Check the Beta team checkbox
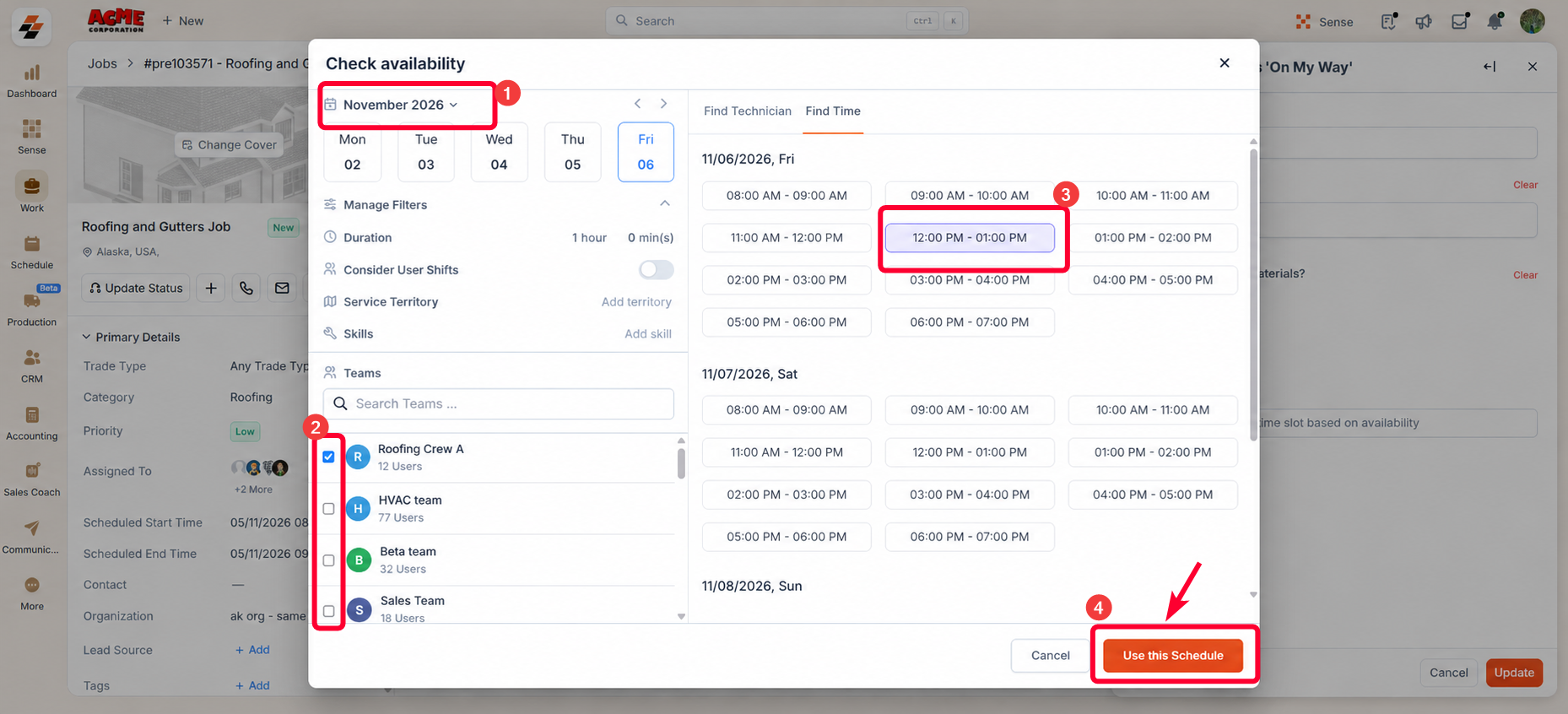This screenshot has height=714, width=1568. click(328, 560)
